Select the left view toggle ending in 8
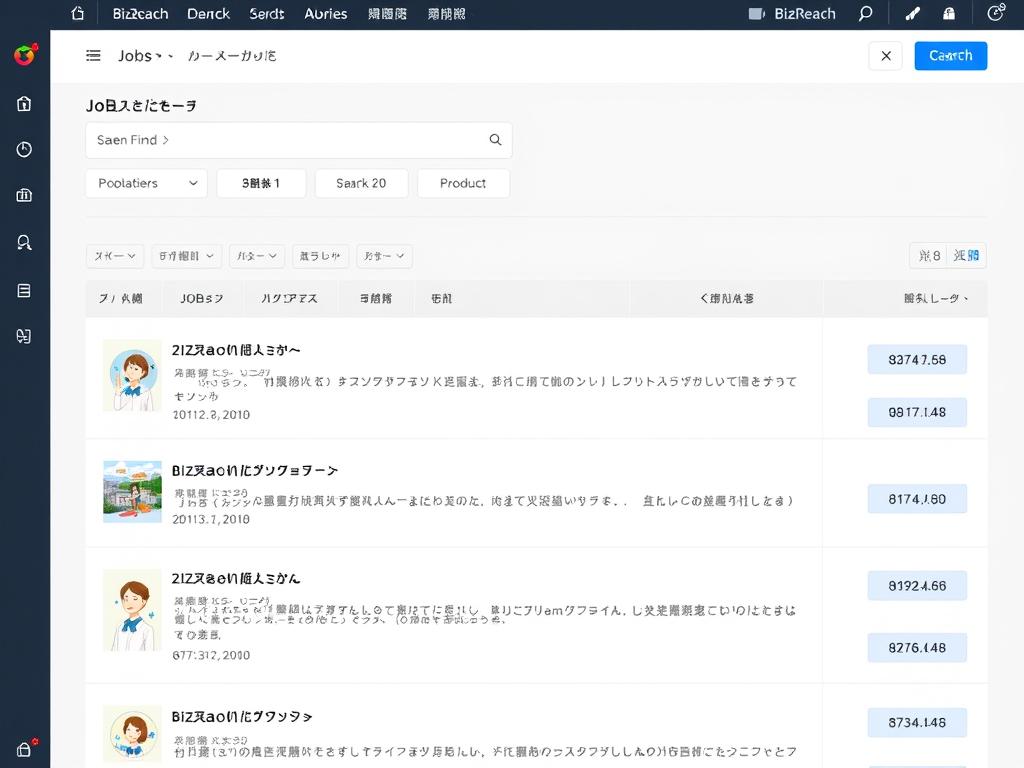The width and height of the screenshot is (1024, 768). click(x=929, y=255)
